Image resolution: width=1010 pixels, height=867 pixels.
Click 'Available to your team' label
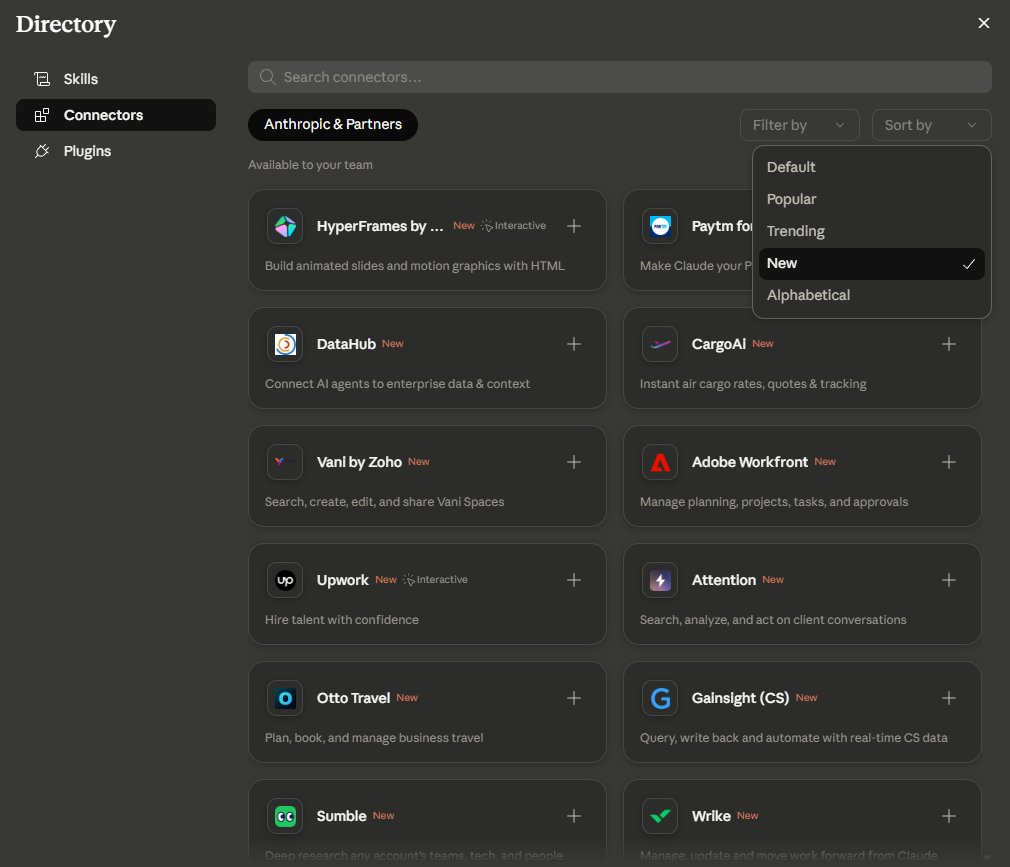click(310, 165)
